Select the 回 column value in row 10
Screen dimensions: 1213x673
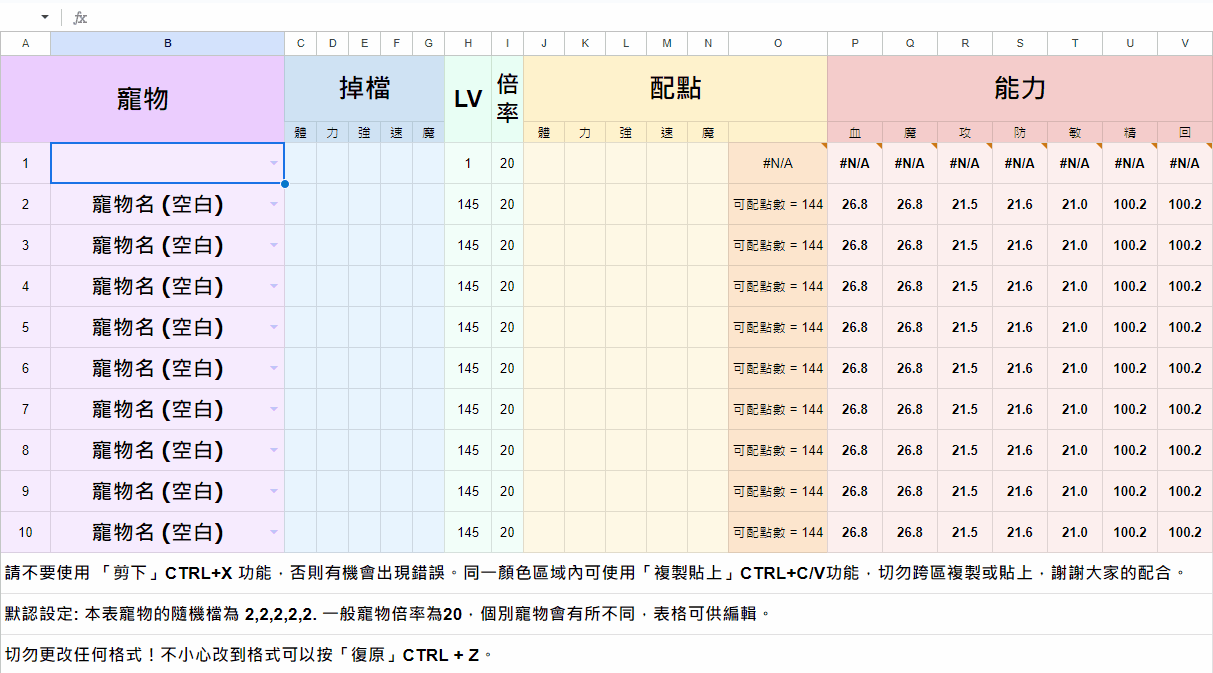click(1185, 532)
